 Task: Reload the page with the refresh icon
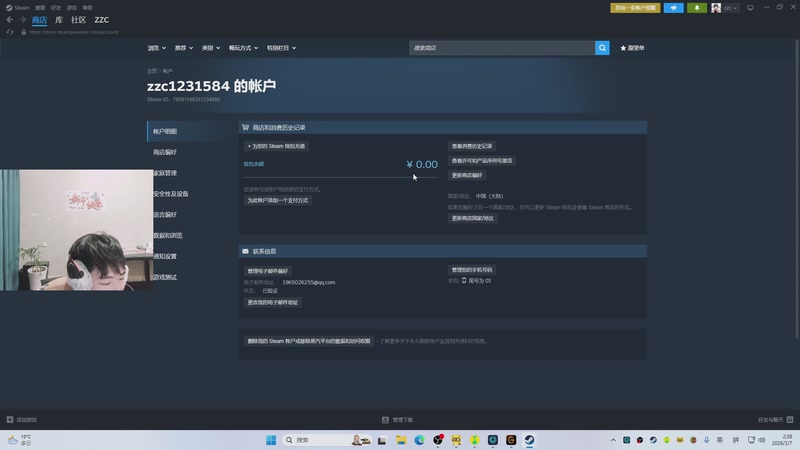(x=10, y=32)
